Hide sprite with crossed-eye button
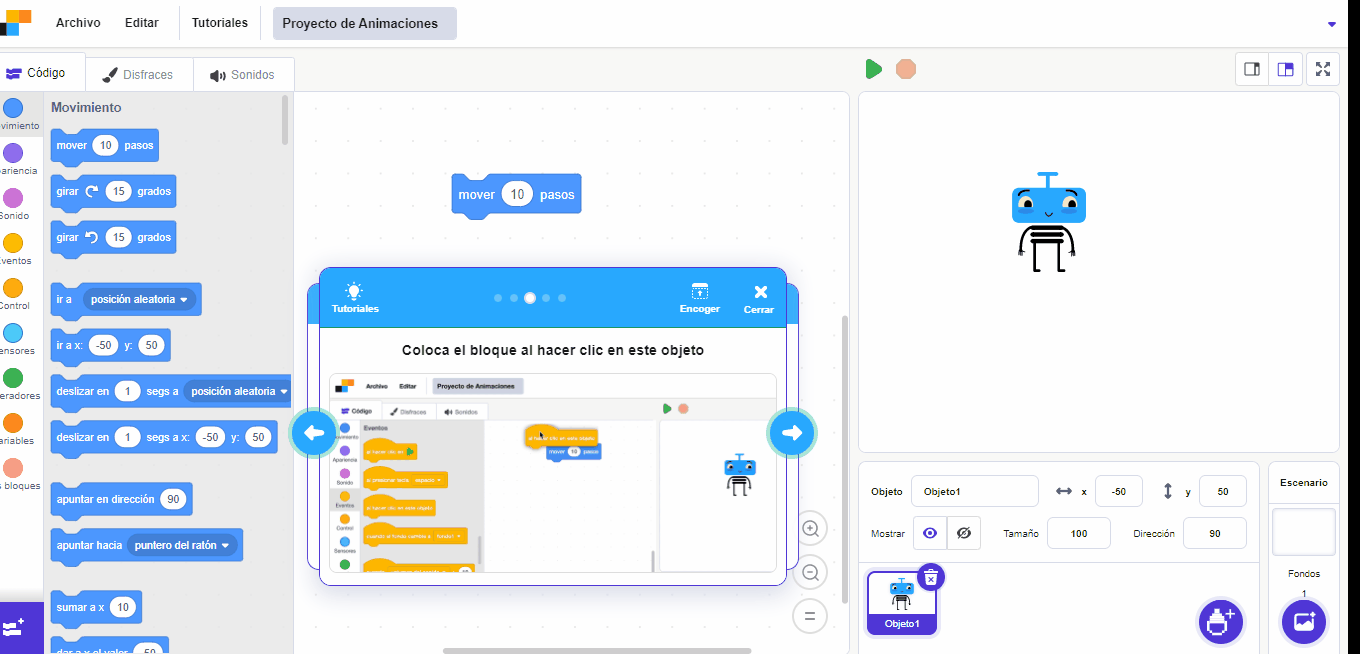 click(964, 533)
